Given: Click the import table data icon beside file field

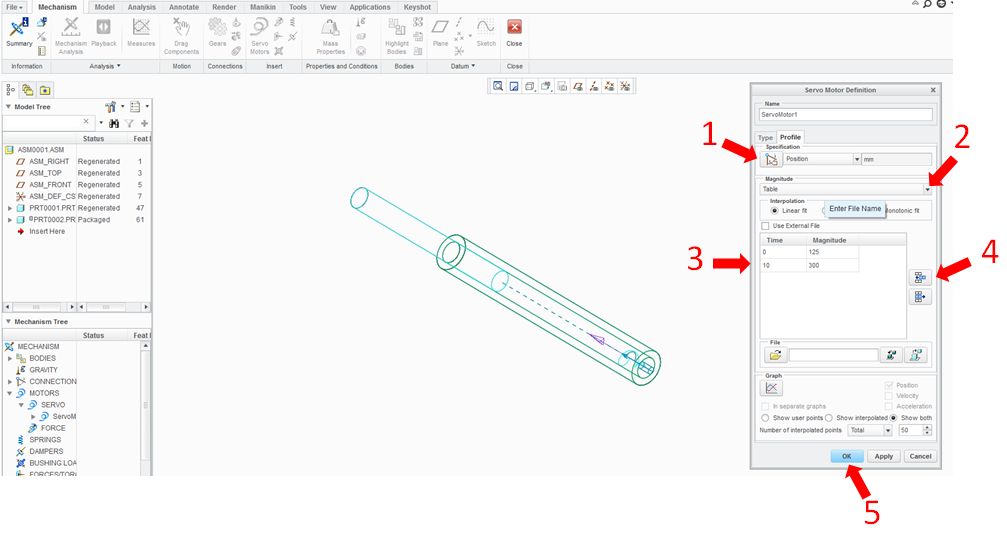Looking at the screenshot, I should pos(890,354).
